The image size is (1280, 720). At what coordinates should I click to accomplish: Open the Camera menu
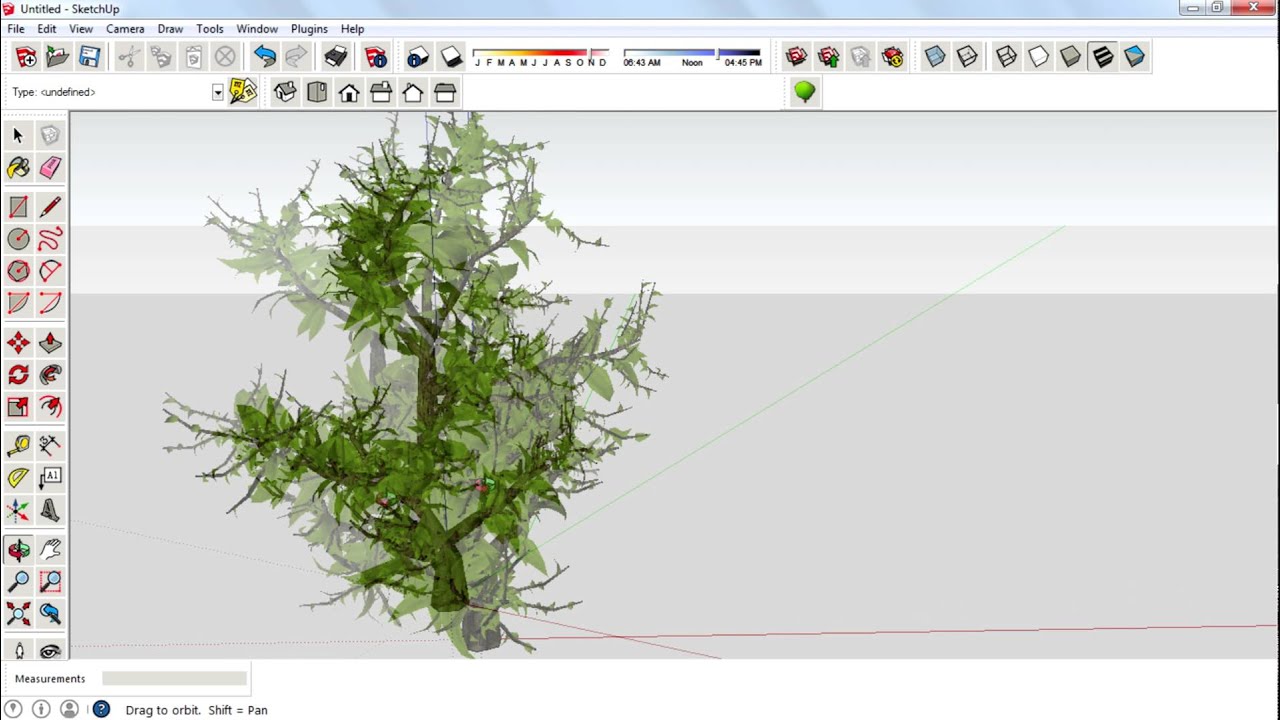(125, 29)
